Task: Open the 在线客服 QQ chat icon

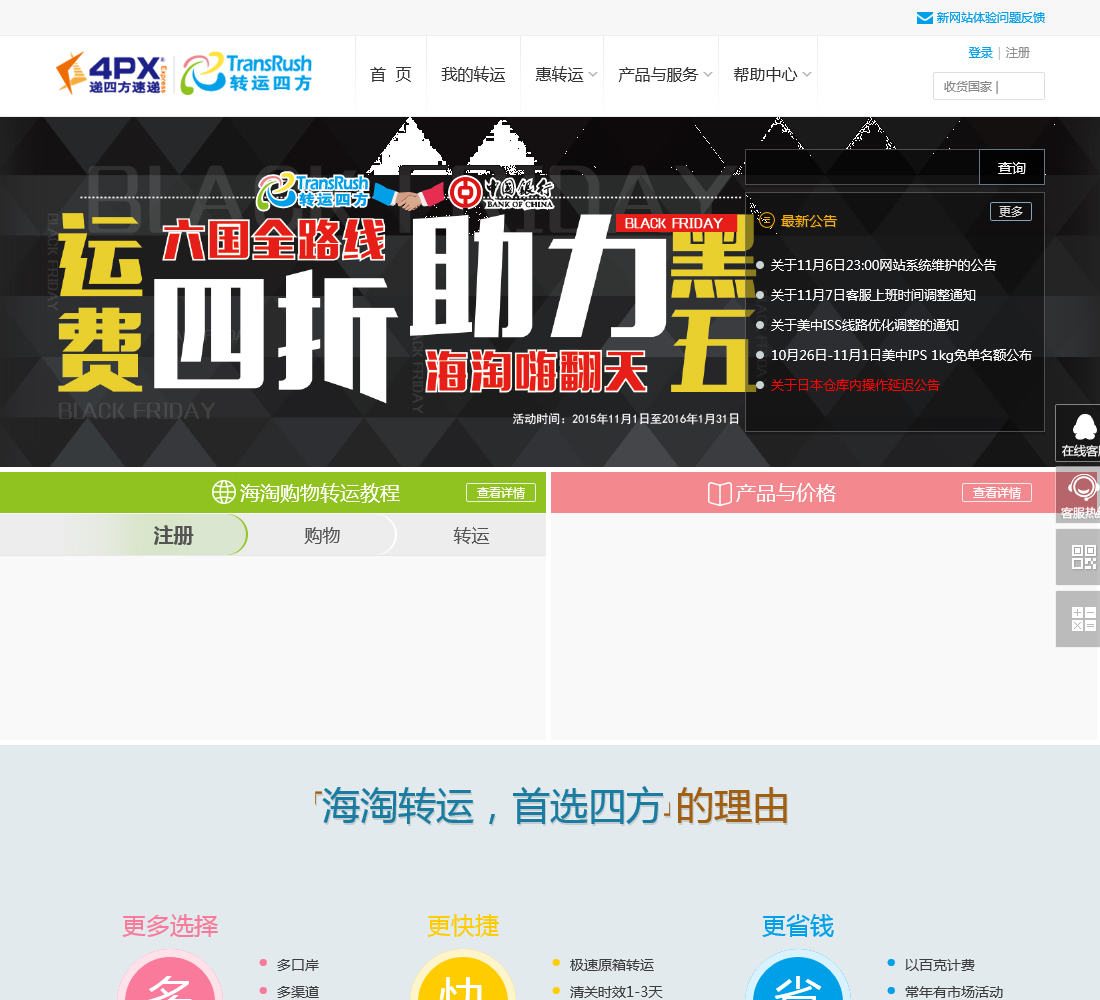Action: [x=1078, y=433]
